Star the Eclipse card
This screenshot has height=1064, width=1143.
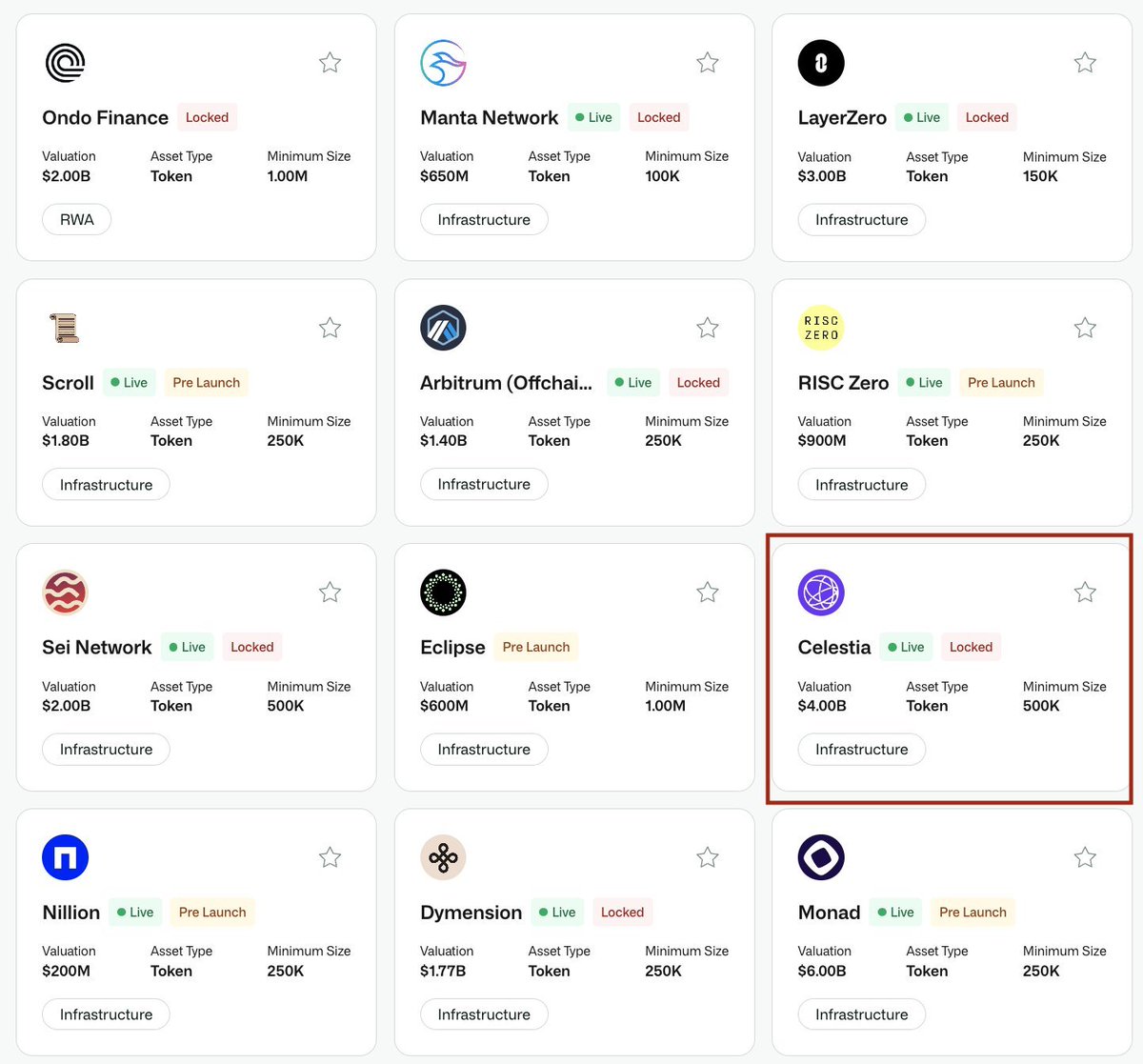click(708, 592)
